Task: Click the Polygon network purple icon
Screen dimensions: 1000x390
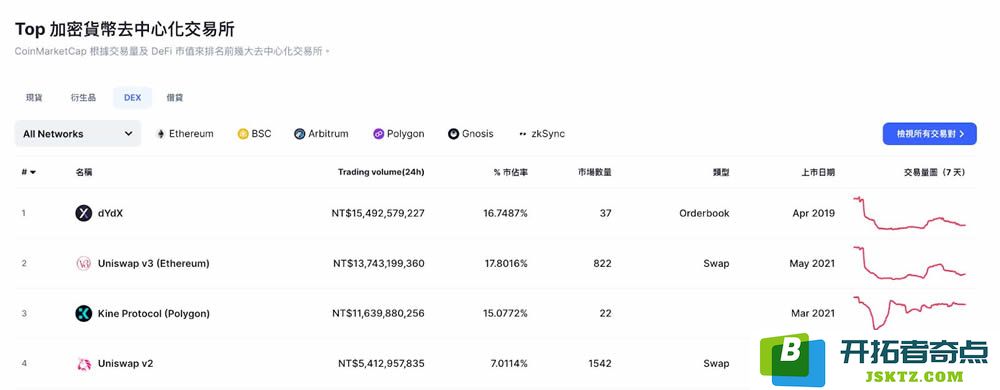Action: pyautogui.click(x=379, y=134)
